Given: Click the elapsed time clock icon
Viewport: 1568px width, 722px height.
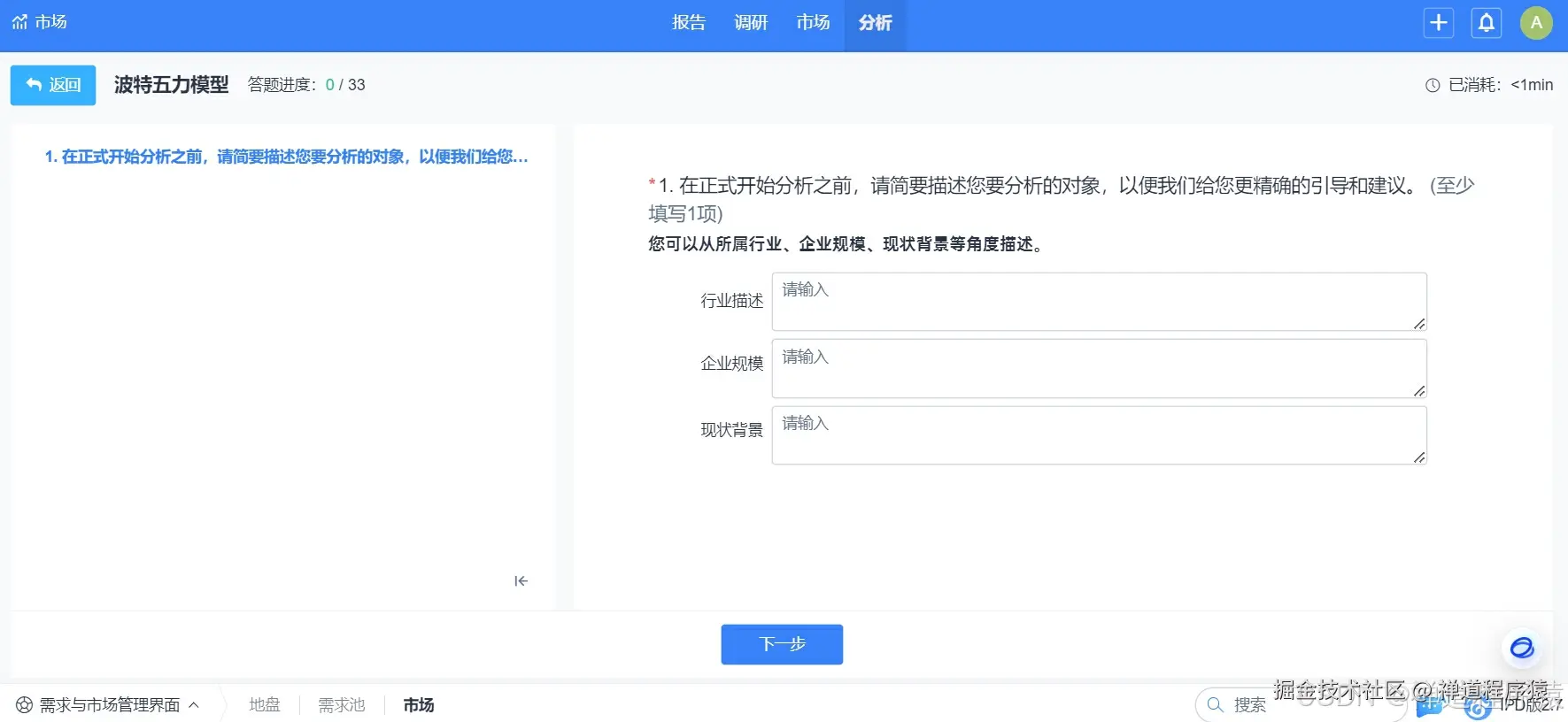Looking at the screenshot, I should tap(1433, 86).
